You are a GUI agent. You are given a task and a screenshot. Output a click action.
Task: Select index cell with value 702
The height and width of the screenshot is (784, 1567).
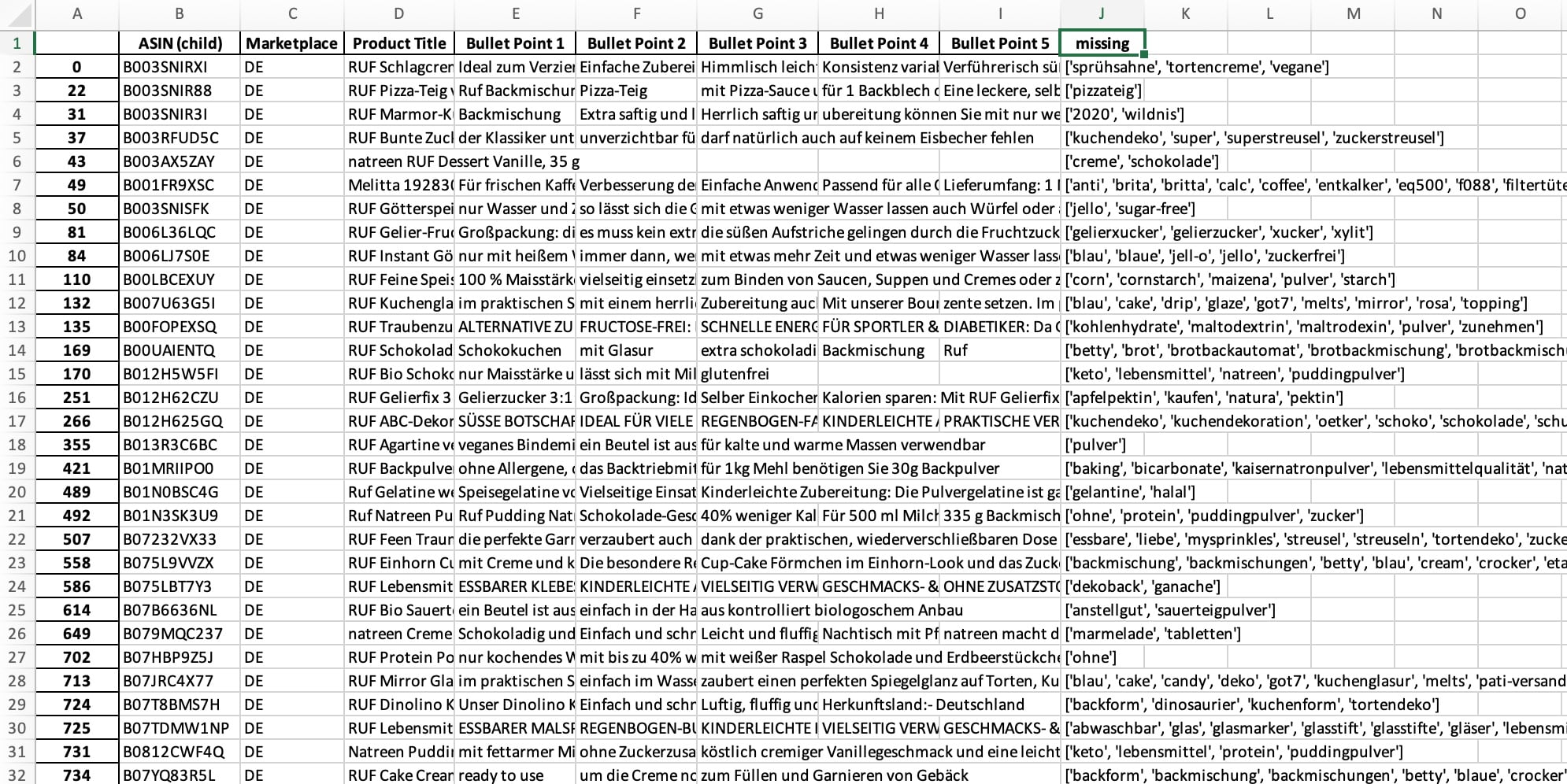(x=76, y=657)
